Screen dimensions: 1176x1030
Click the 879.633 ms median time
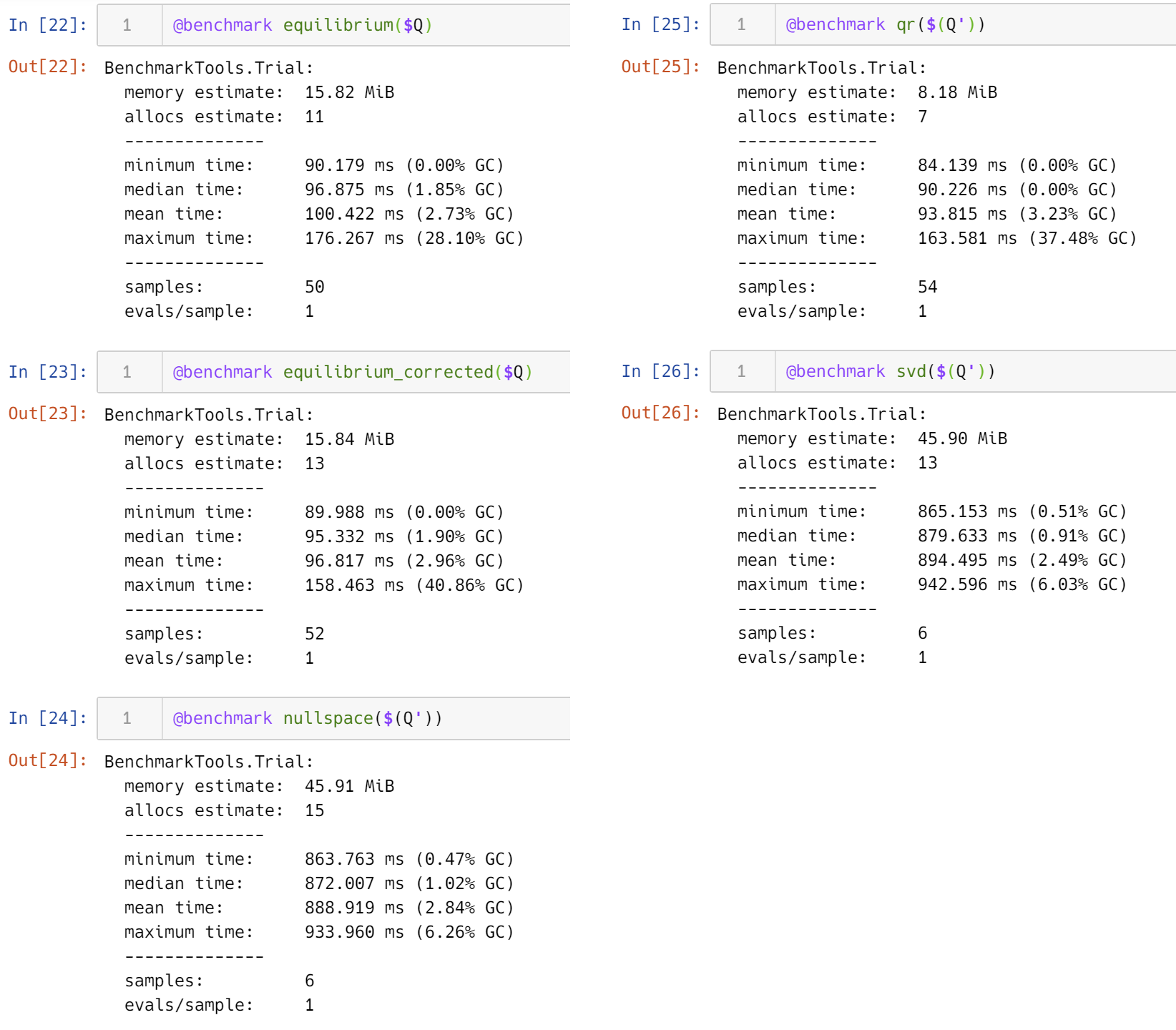tap(968, 536)
